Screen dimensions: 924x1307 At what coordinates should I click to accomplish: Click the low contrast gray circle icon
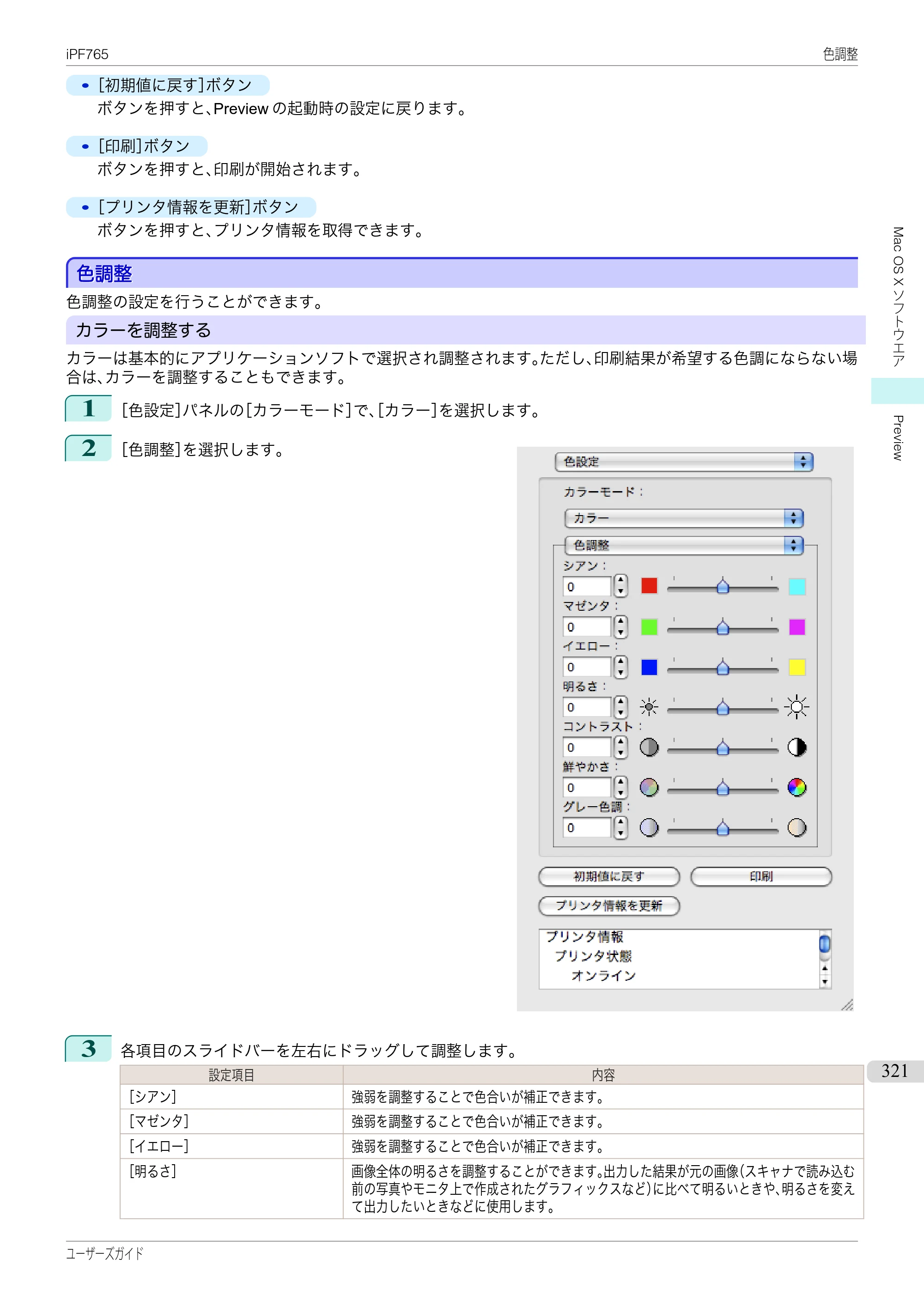[x=649, y=748]
